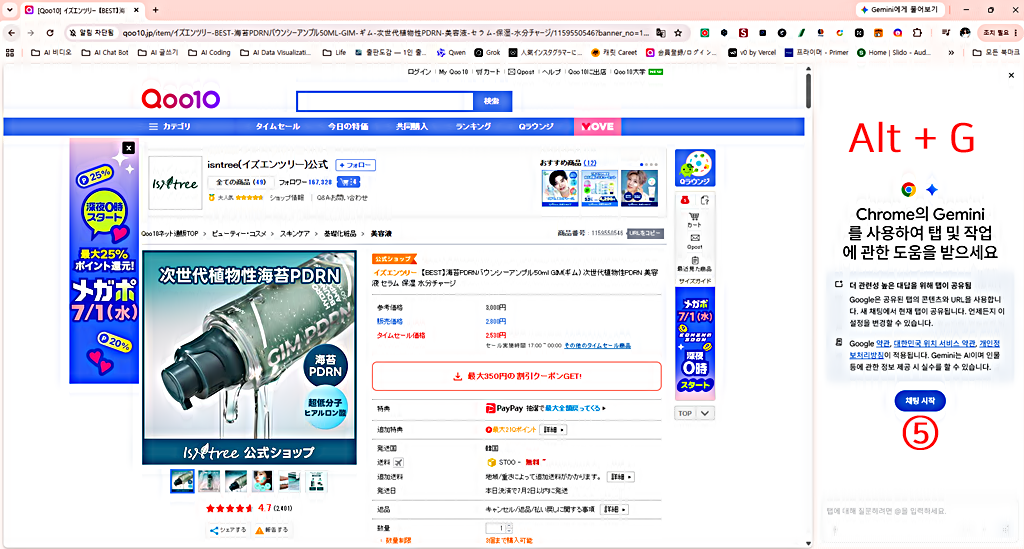1024x549 pixels.
Task: Click the translate page icon in address bar
Action: pos(661,33)
